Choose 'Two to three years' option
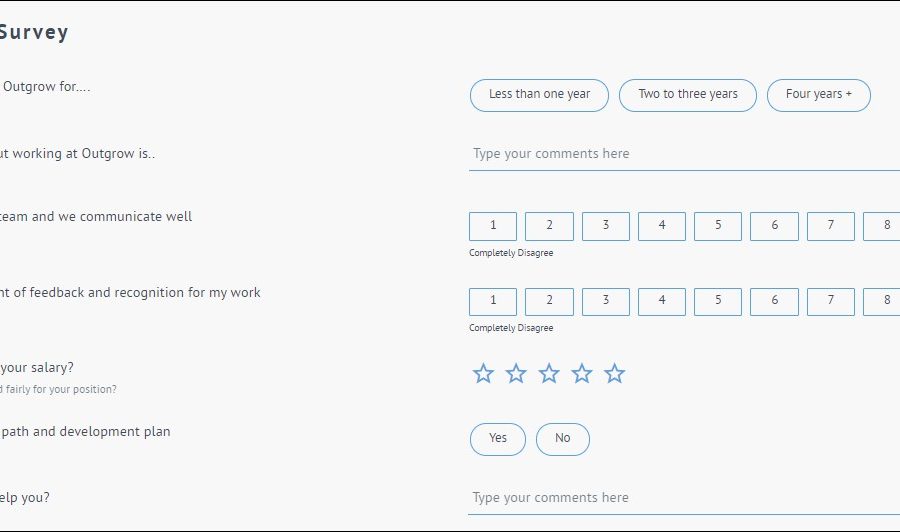The width and height of the screenshot is (900, 532). click(x=688, y=95)
